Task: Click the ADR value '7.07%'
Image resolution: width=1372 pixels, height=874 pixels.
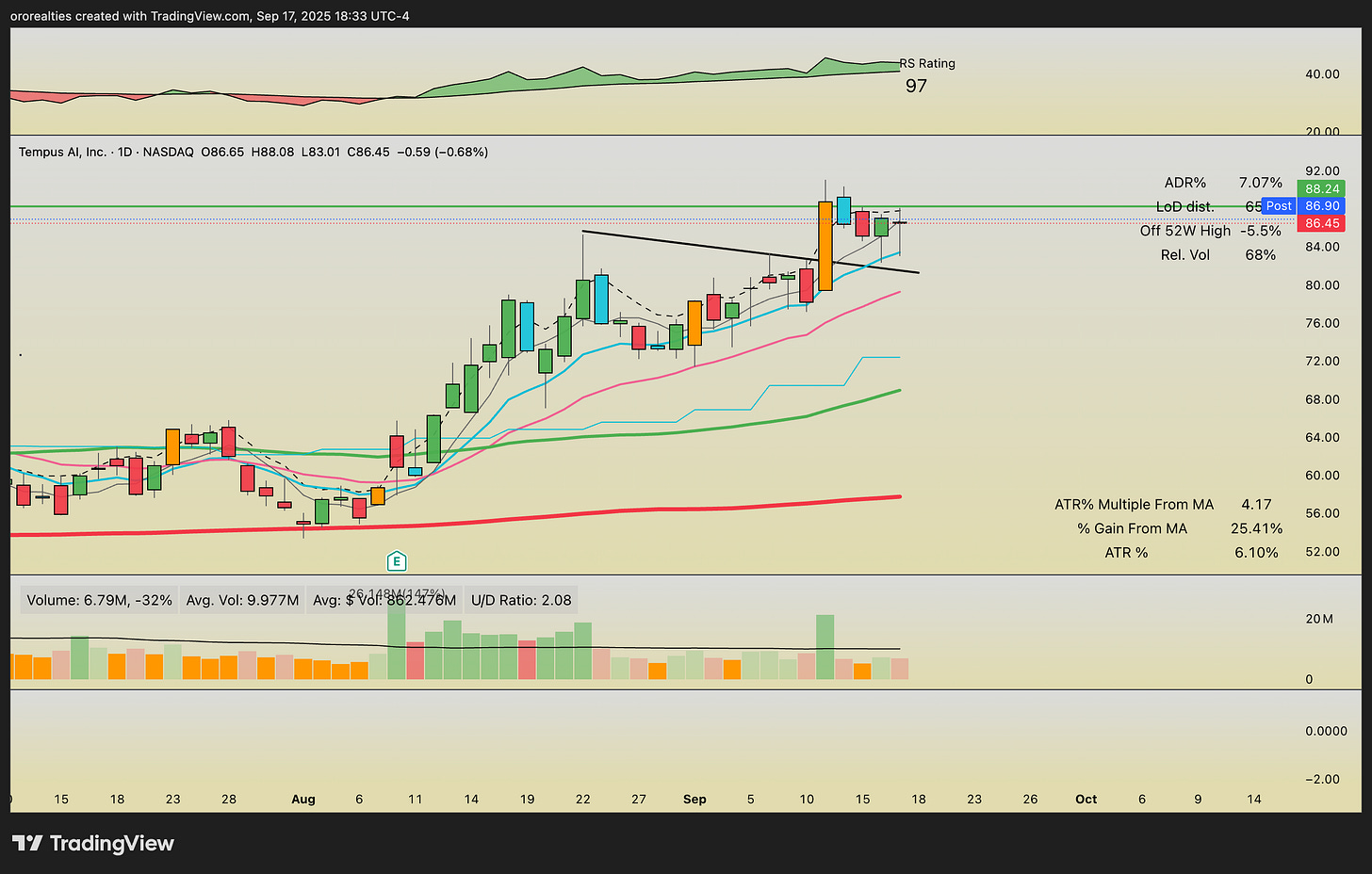Action: coord(1261,183)
